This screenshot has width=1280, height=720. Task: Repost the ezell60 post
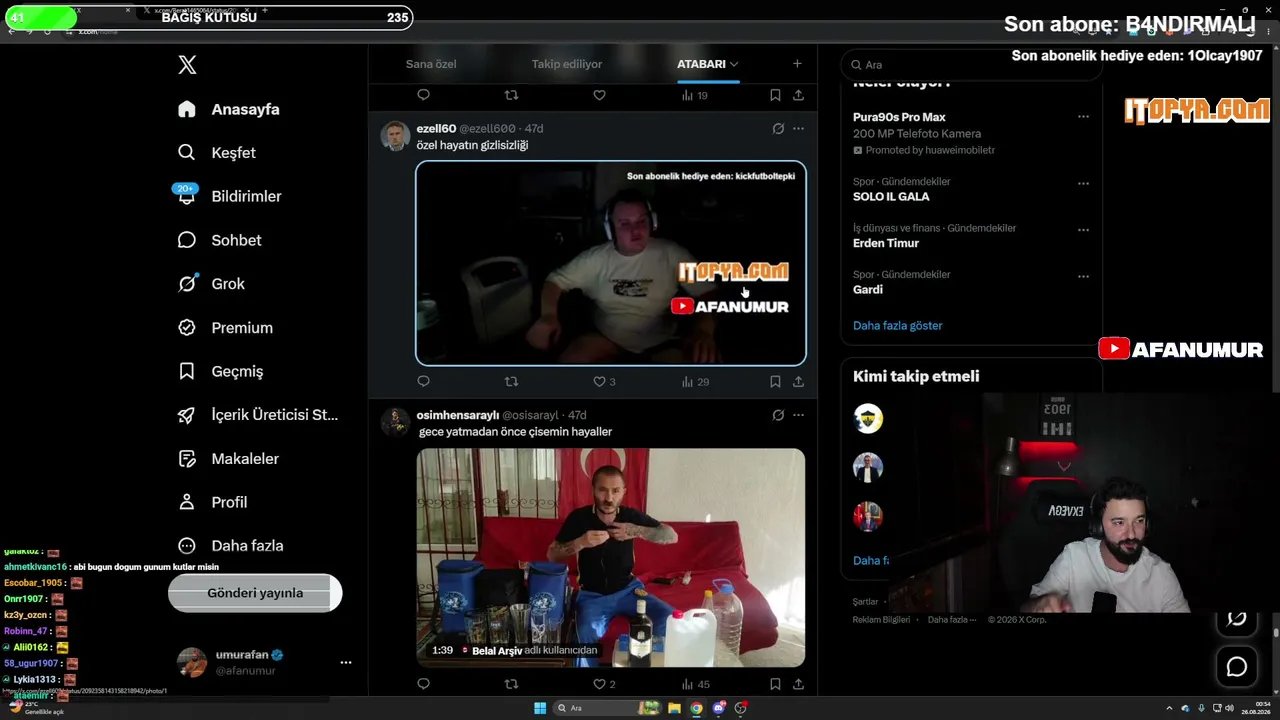511,381
